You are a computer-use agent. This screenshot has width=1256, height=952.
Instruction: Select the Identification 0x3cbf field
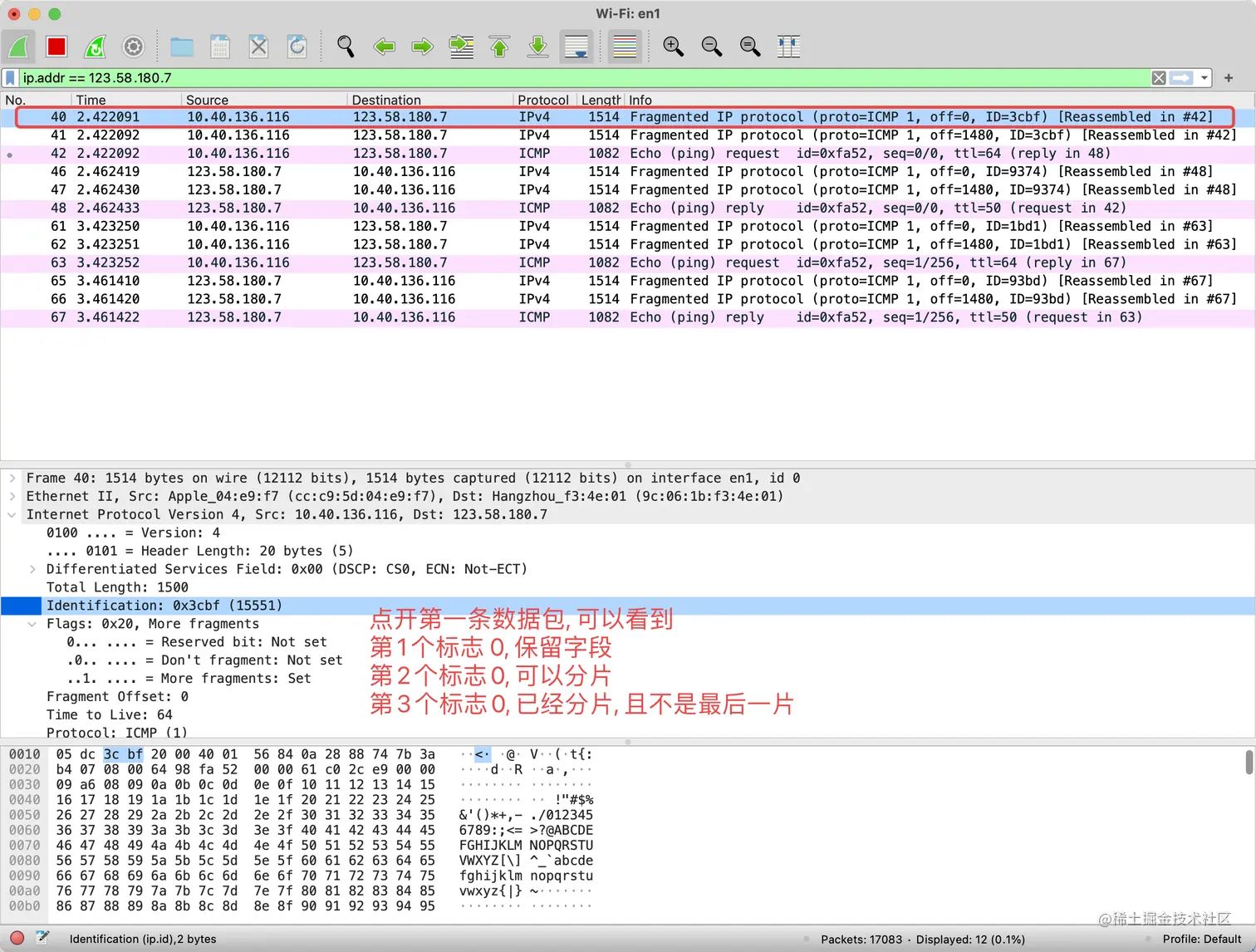(x=627, y=606)
